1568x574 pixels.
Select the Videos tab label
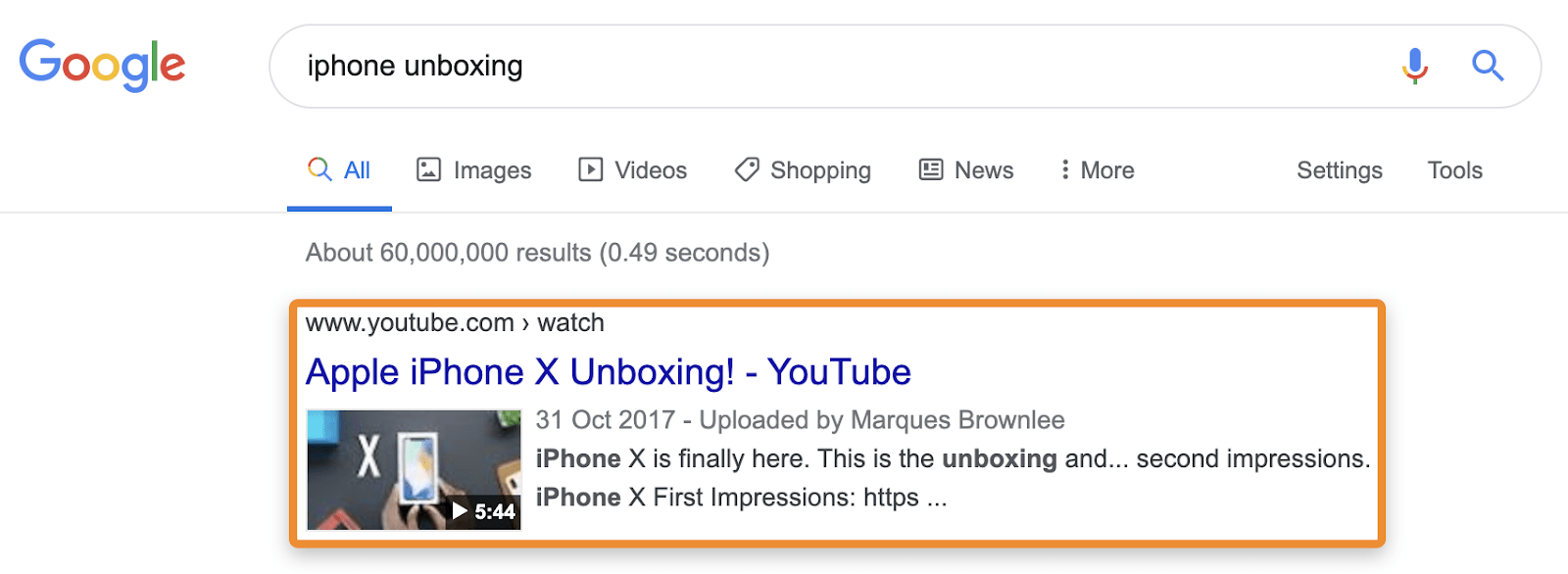pos(649,169)
